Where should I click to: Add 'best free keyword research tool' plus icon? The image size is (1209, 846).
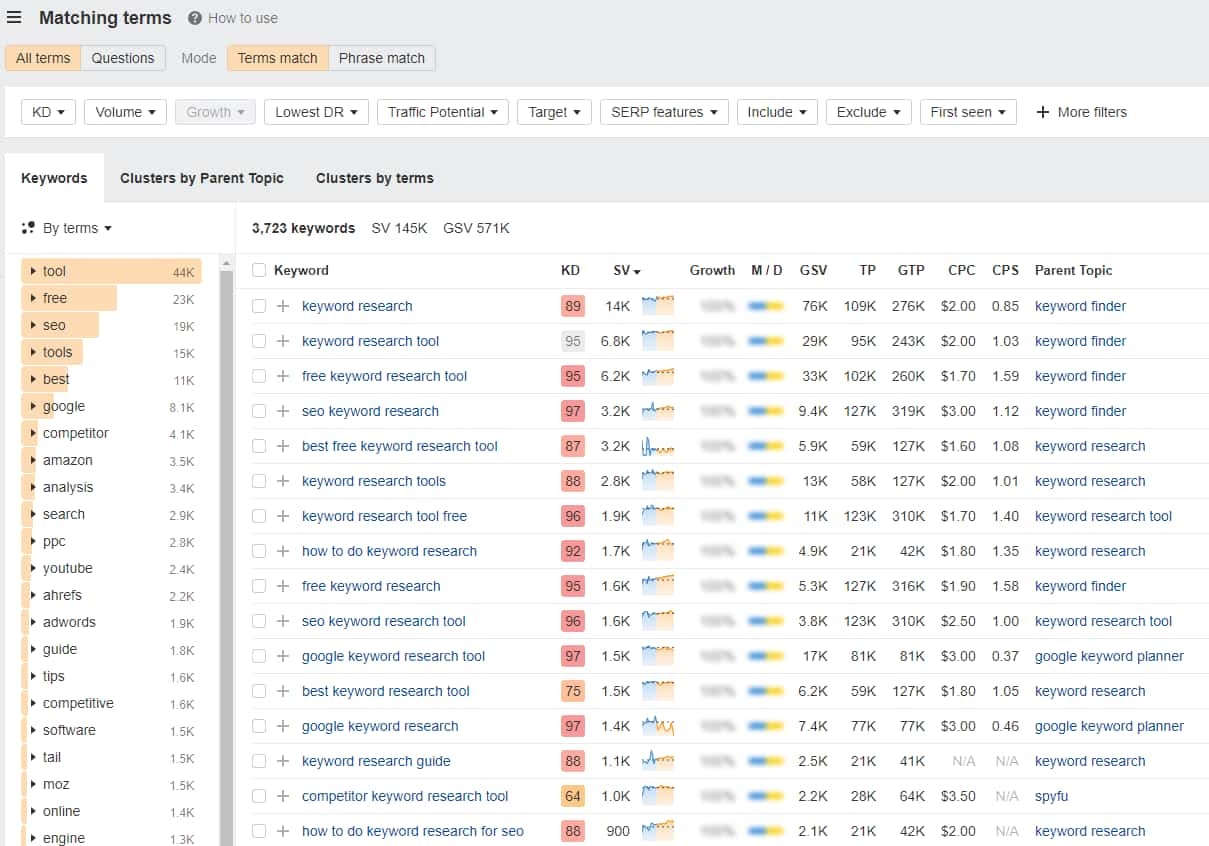pyautogui.click(x=283, y=446)
